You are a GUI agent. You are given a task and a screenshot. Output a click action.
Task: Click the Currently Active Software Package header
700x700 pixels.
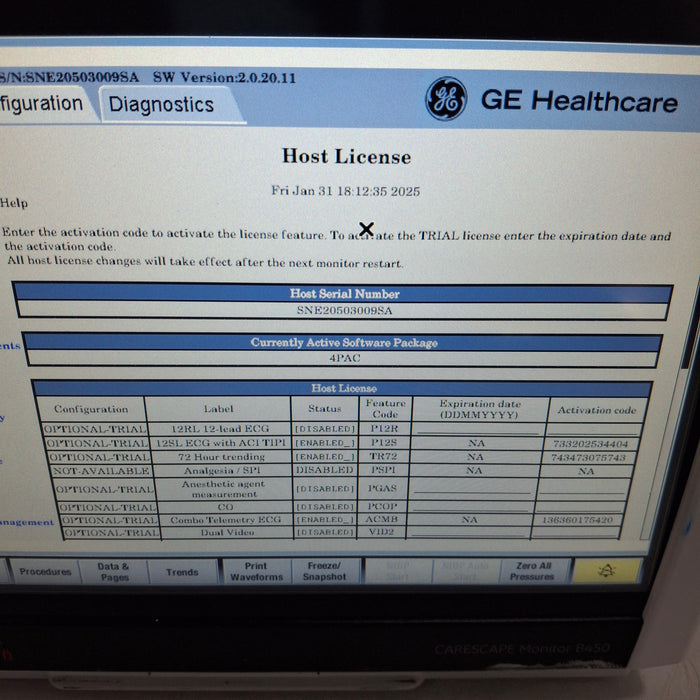coord(344,342)
